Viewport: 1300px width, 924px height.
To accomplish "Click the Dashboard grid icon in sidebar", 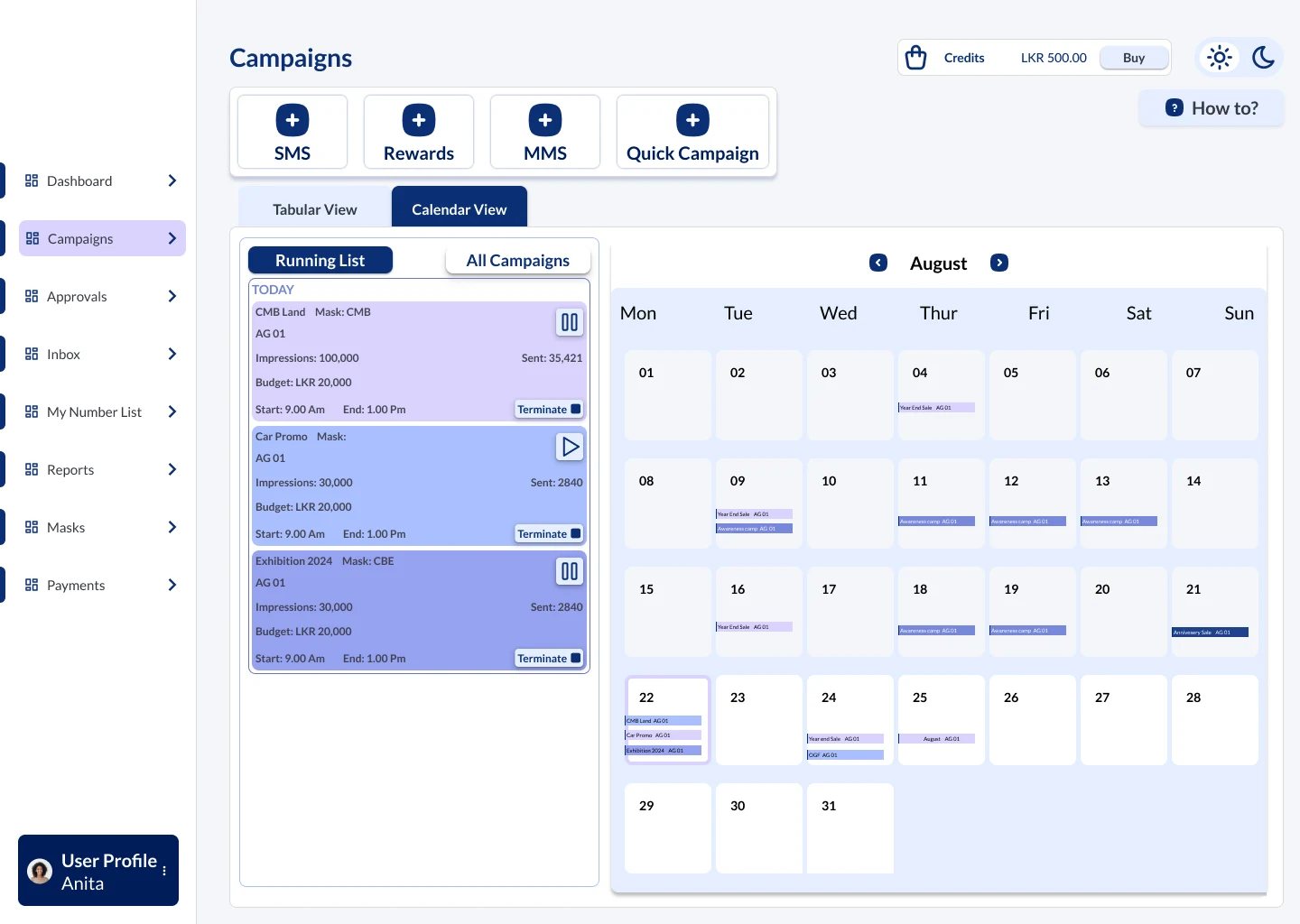I will click(32, 180).
